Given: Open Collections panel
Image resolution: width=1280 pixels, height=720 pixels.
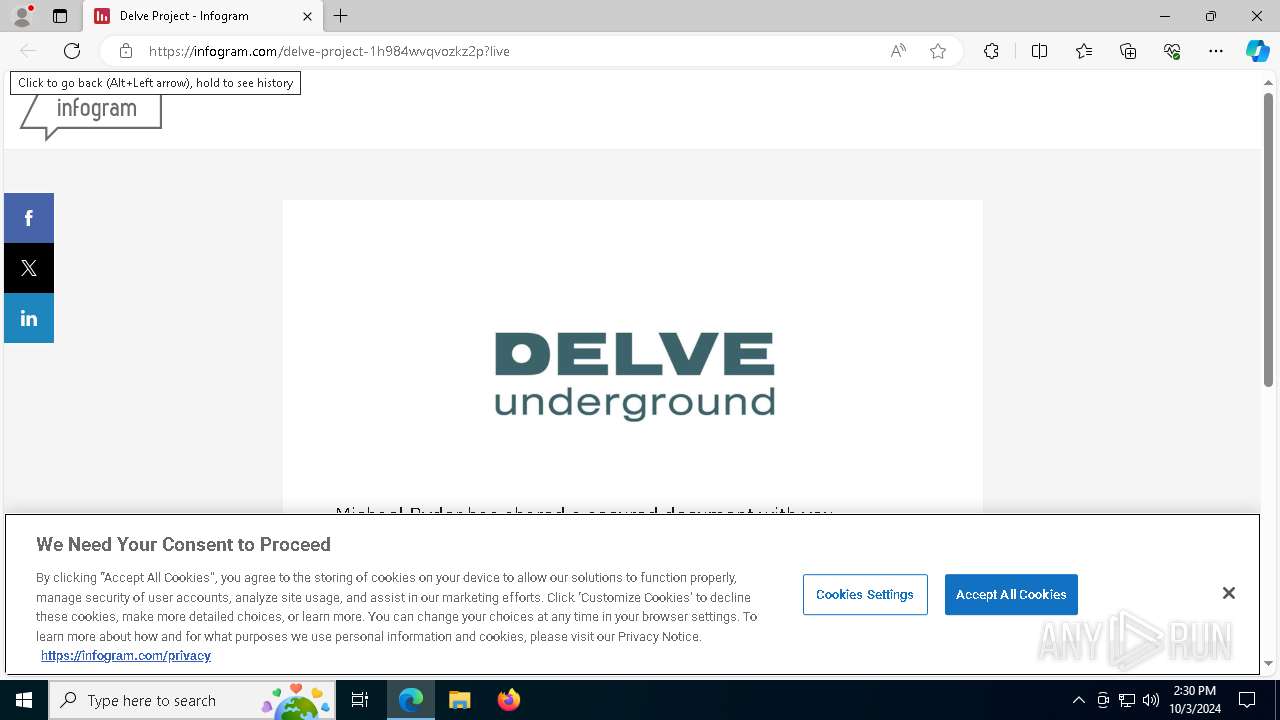Looking at the screenshot, I should (x=1128, y=51).
